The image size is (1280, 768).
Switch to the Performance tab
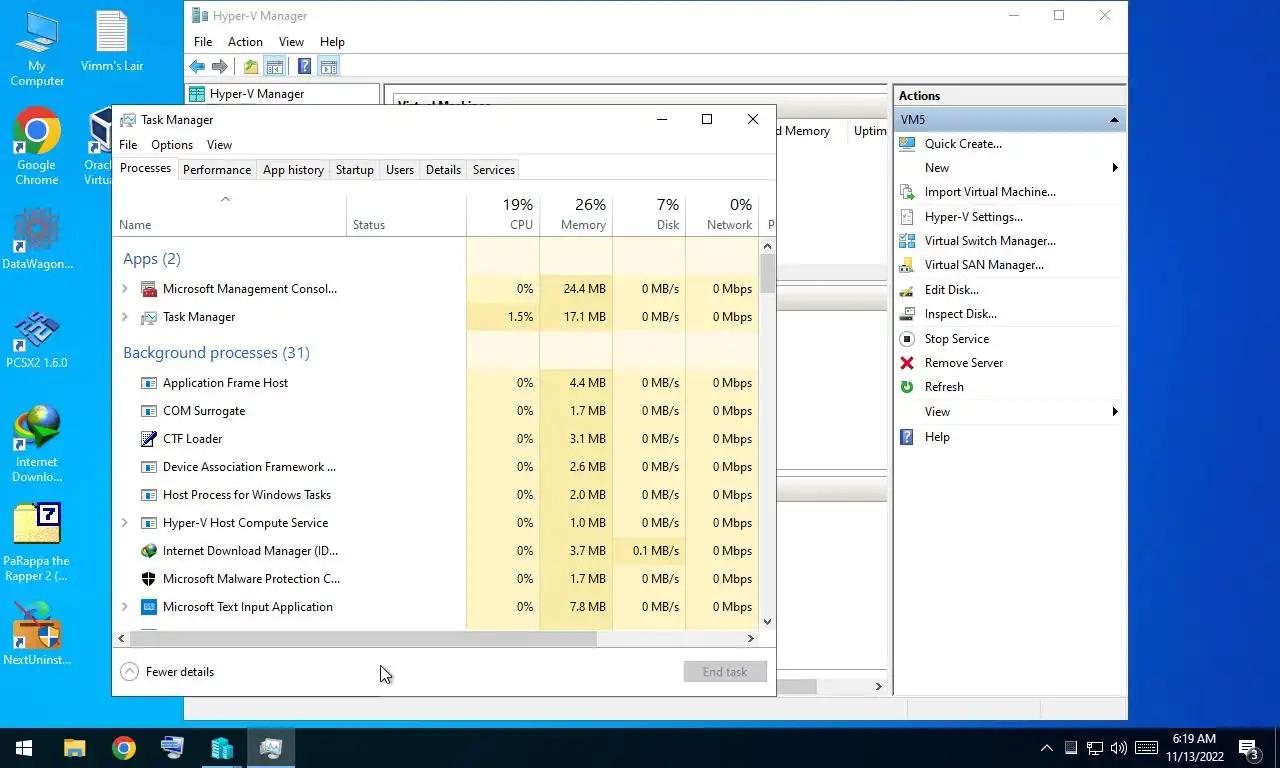pos(217,170)
